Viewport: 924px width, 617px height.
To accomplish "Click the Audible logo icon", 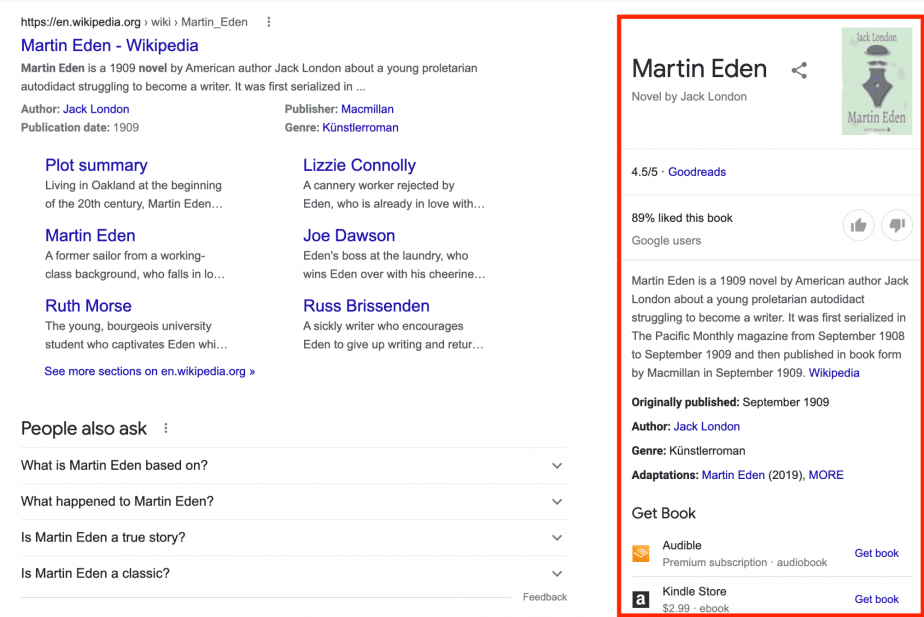I will [x=641, y=553].
